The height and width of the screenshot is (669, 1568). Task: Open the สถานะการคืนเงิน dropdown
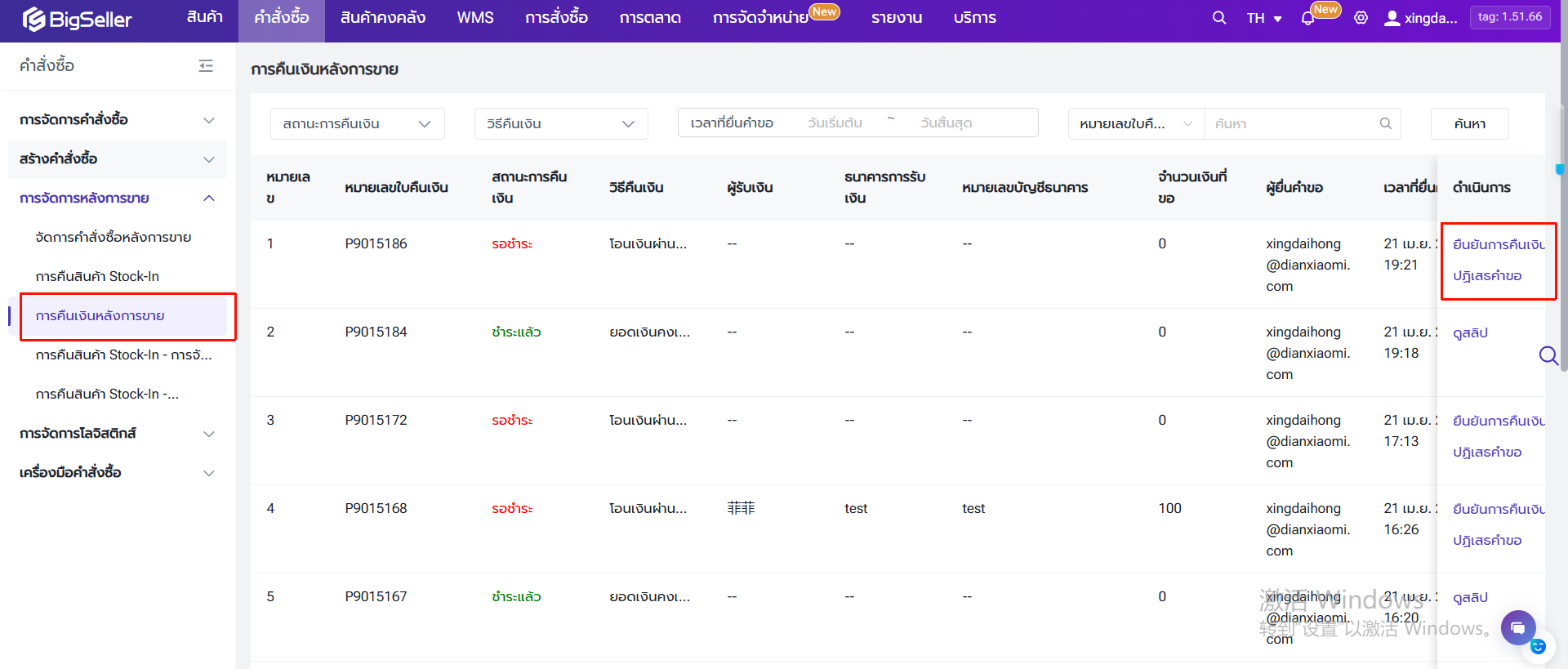(357, 123)
